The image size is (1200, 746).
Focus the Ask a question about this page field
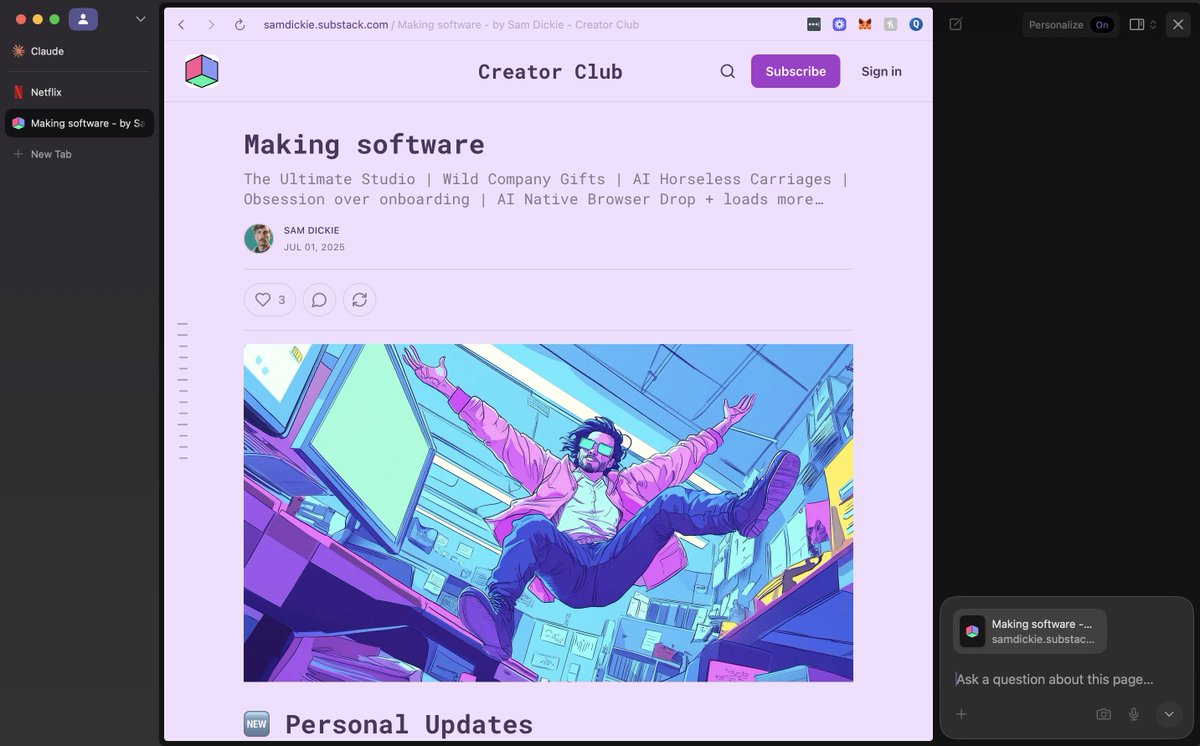1054,679
